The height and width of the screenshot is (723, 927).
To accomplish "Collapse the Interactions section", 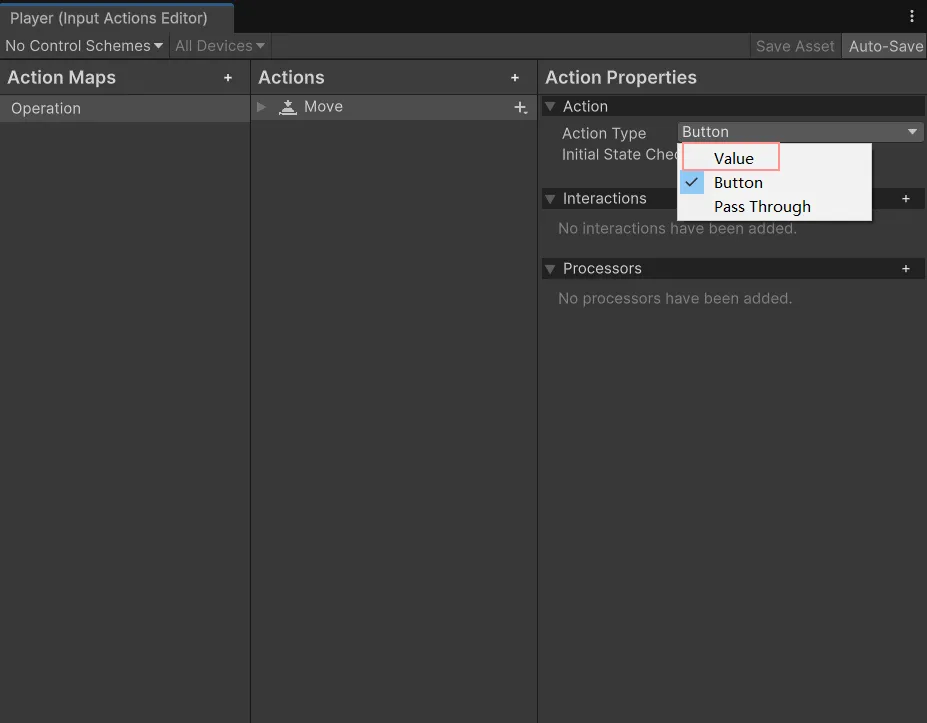I will pos(550,199).
